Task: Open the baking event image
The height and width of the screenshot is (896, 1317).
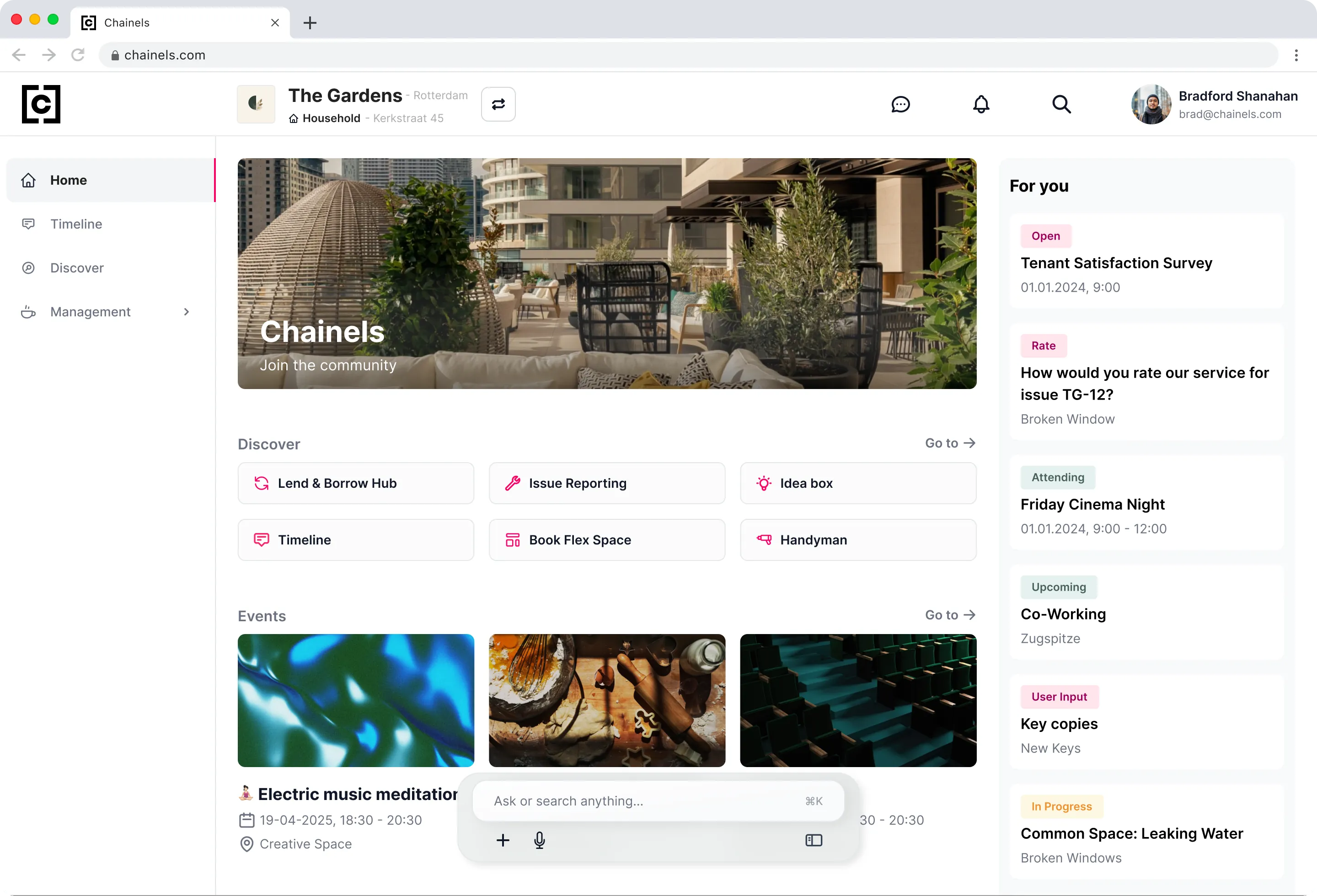Action: 607,701
